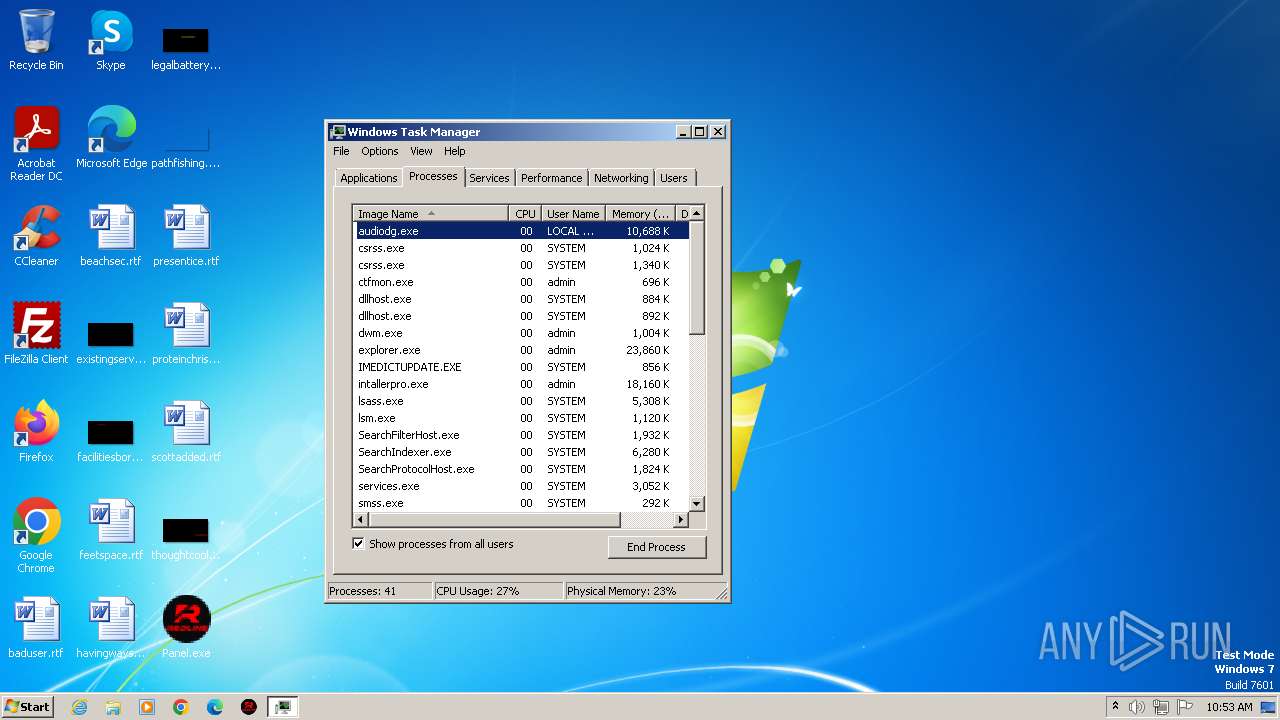Screen dimensions: 1280x720
Task: Select the explorer.exe process row
Action: 521,350
